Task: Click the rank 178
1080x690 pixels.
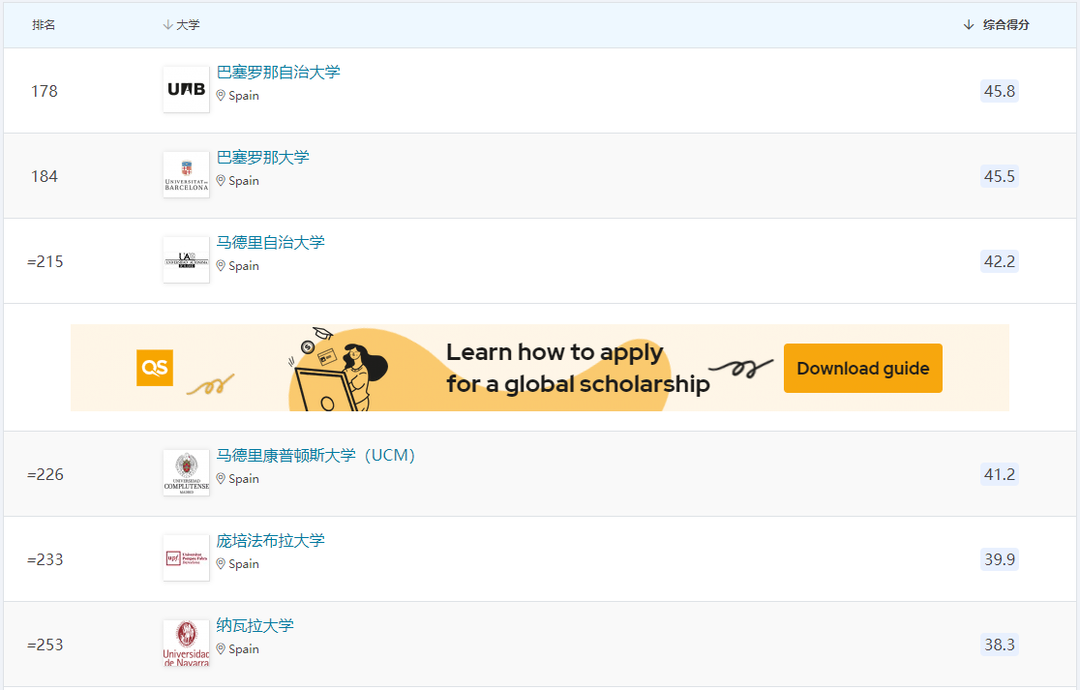Action: click(44, 91)
